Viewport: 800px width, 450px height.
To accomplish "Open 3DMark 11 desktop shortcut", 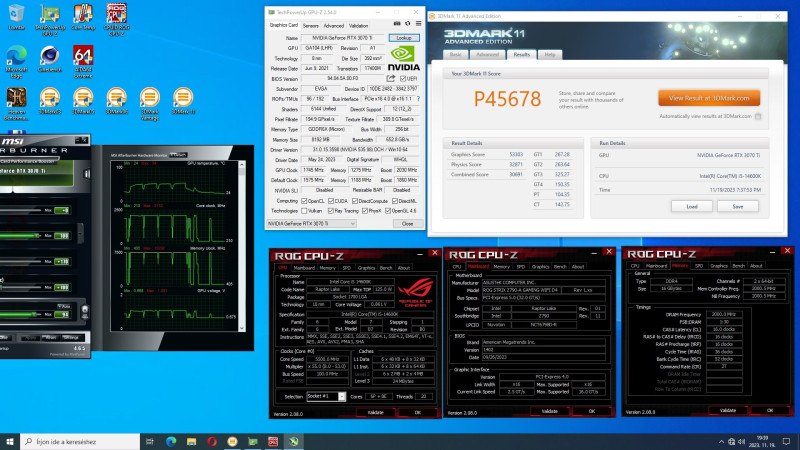I will point(183,101).
